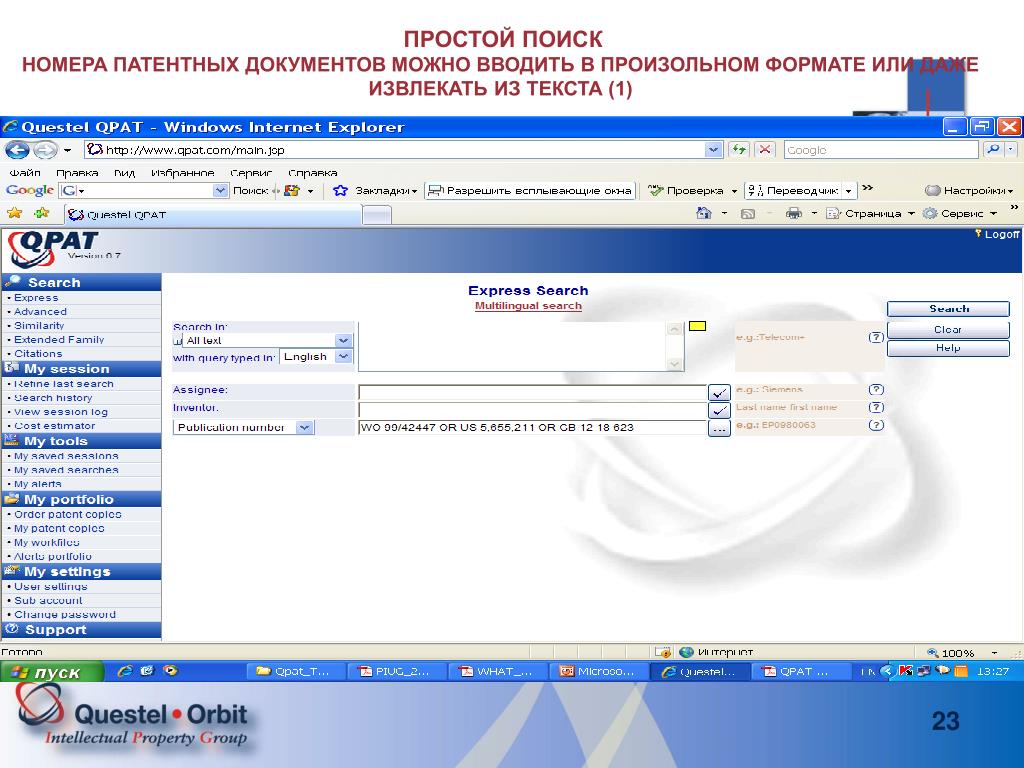Click the Publication number ellipsis button
Screen dimensions: 1024x768
point(719,428)
